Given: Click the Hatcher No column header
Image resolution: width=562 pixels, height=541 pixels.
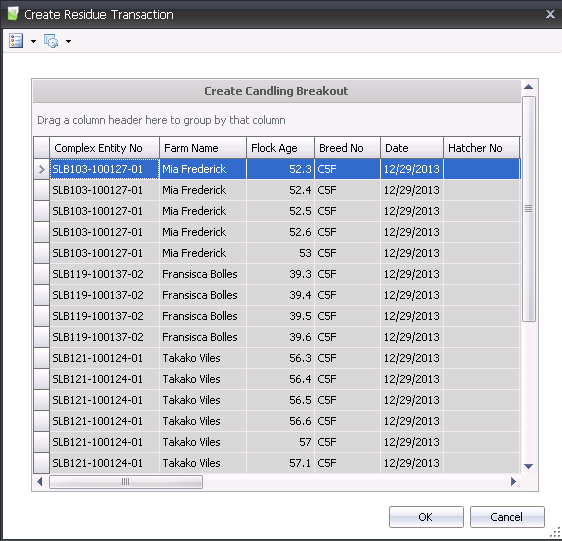Looking at the screenshot, I should [481, 148].
